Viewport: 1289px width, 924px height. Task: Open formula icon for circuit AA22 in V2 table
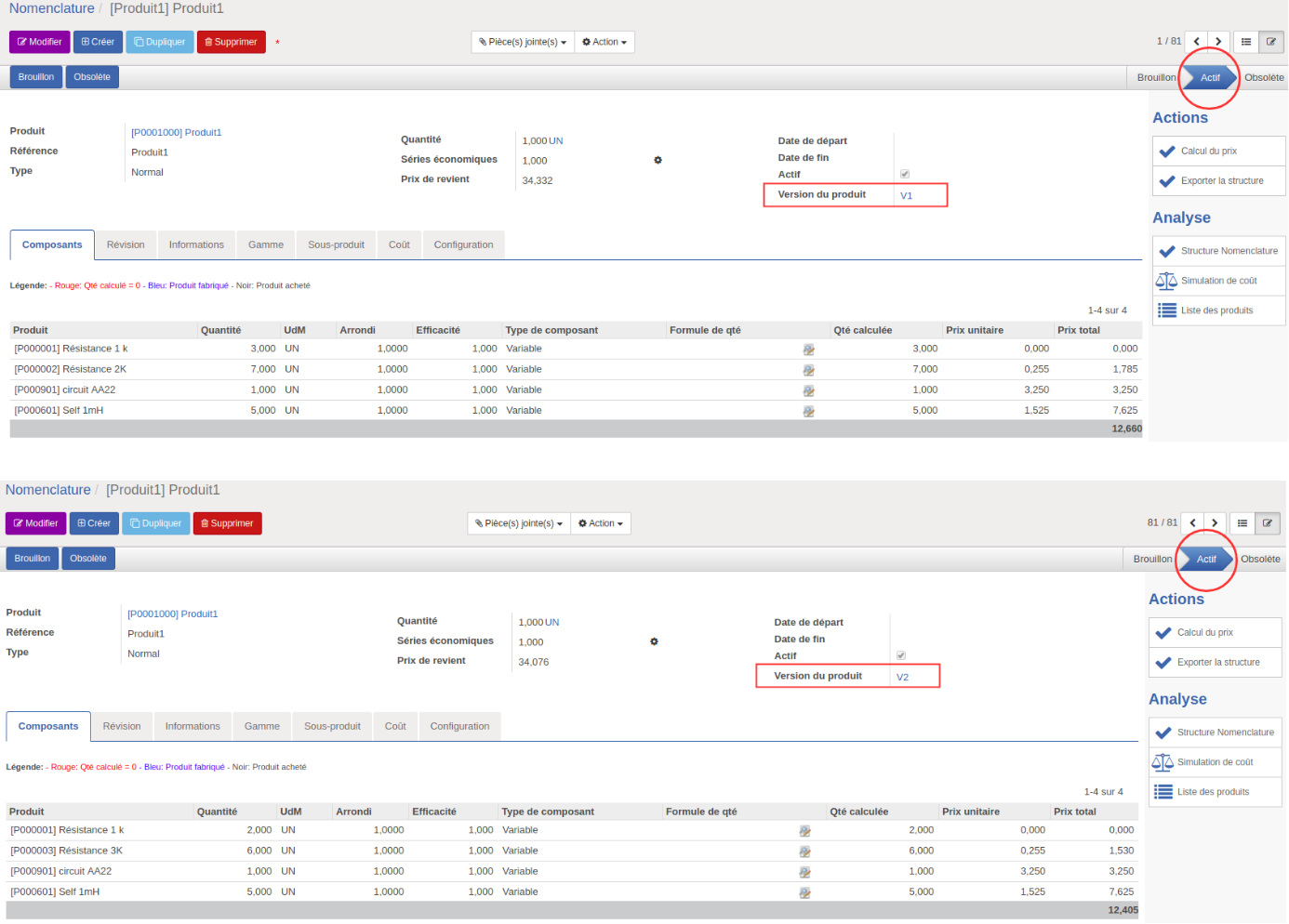pyautogui.click(x=804, y=872)
